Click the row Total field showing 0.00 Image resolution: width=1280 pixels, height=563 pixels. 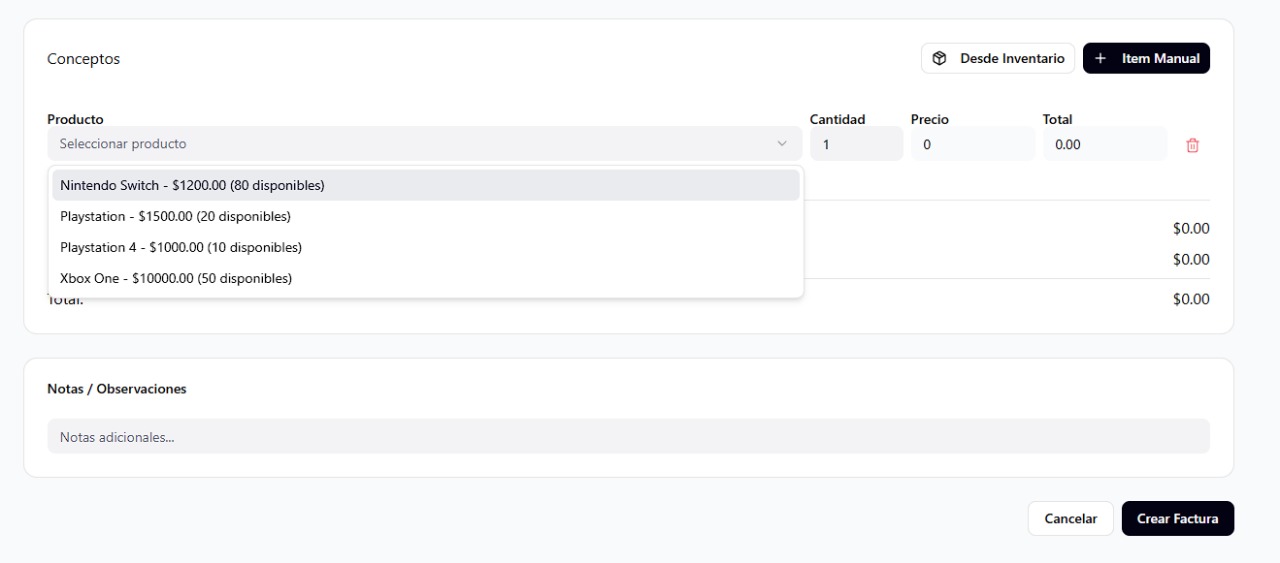(1104, 145)
